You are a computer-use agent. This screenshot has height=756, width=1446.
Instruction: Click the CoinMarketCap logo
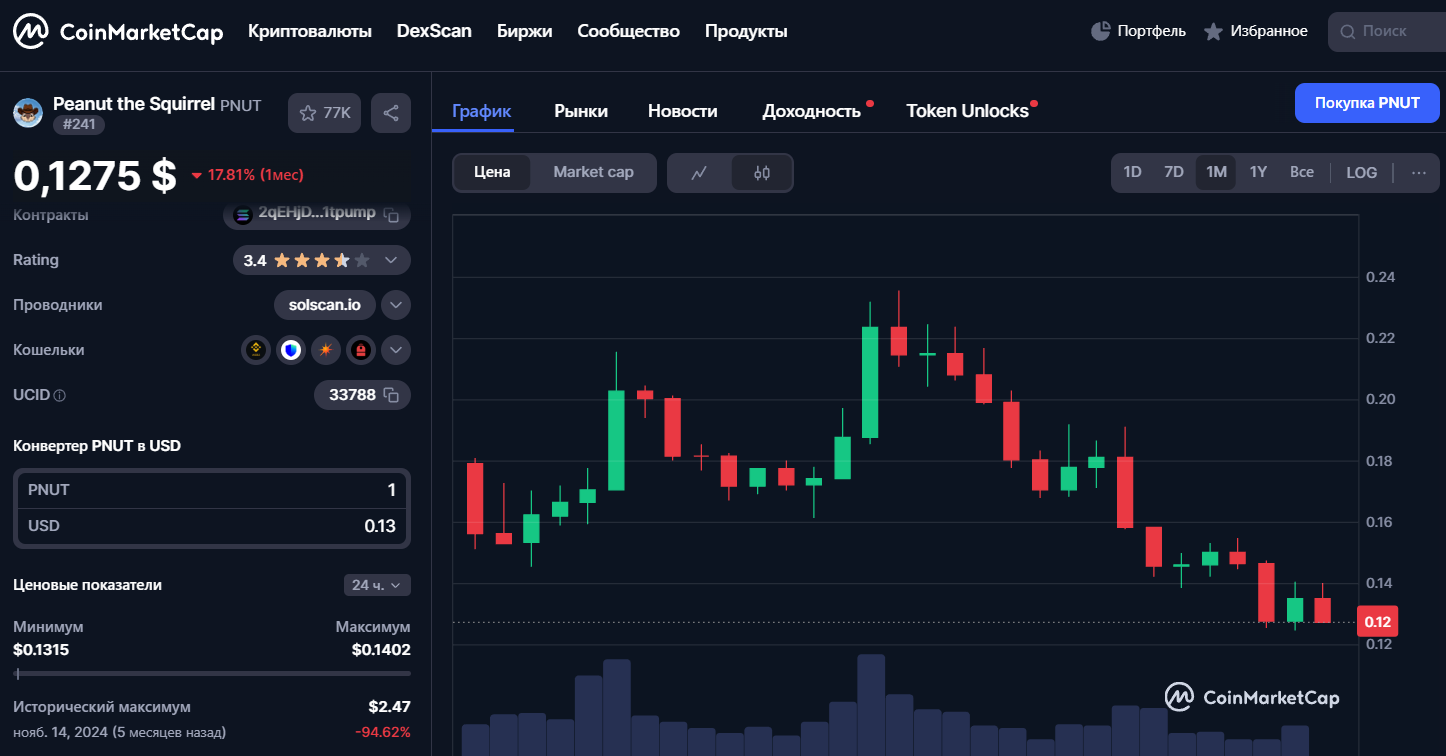pos(118,32)
